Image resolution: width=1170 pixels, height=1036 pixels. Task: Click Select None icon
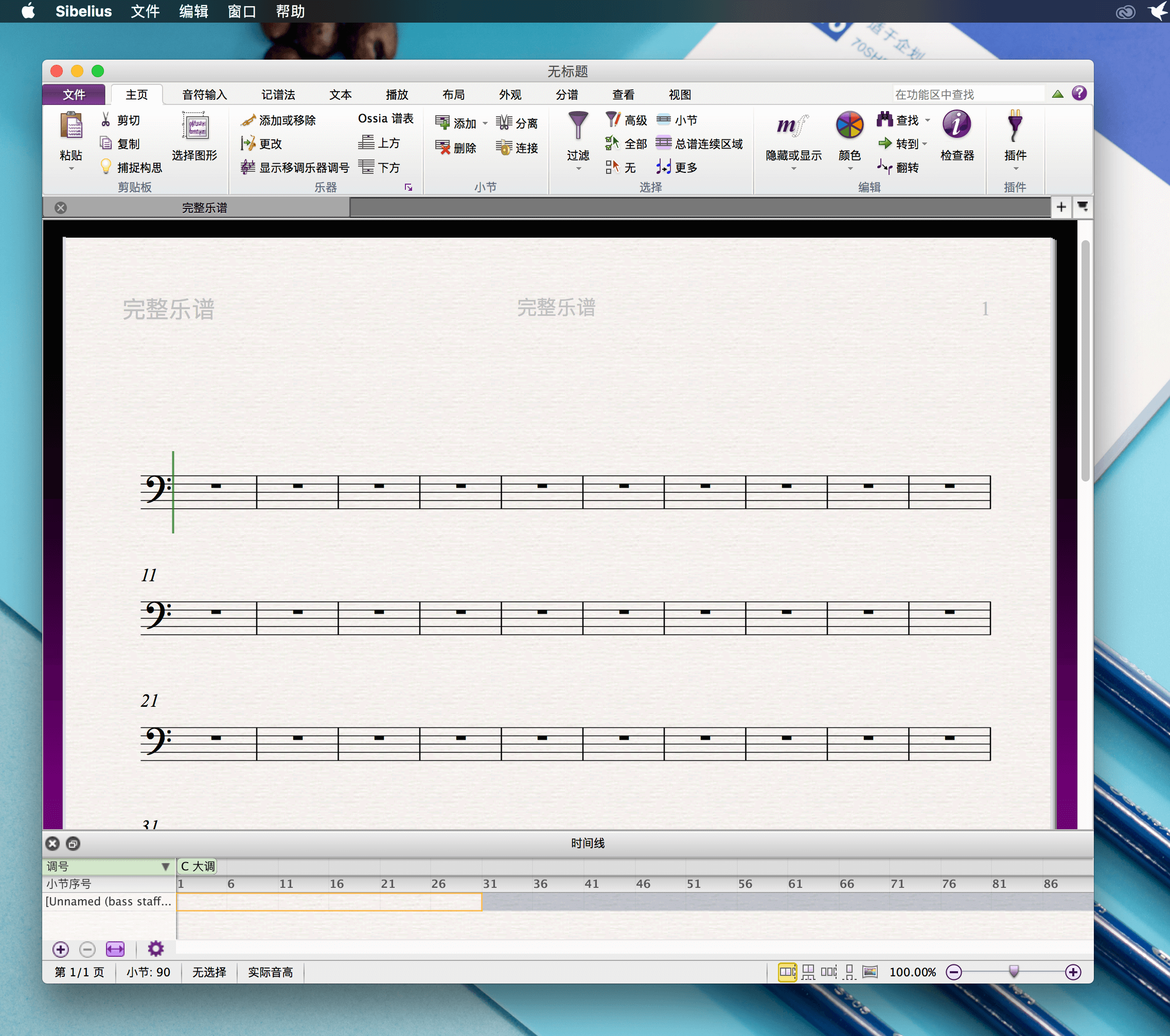click(612, 167)
